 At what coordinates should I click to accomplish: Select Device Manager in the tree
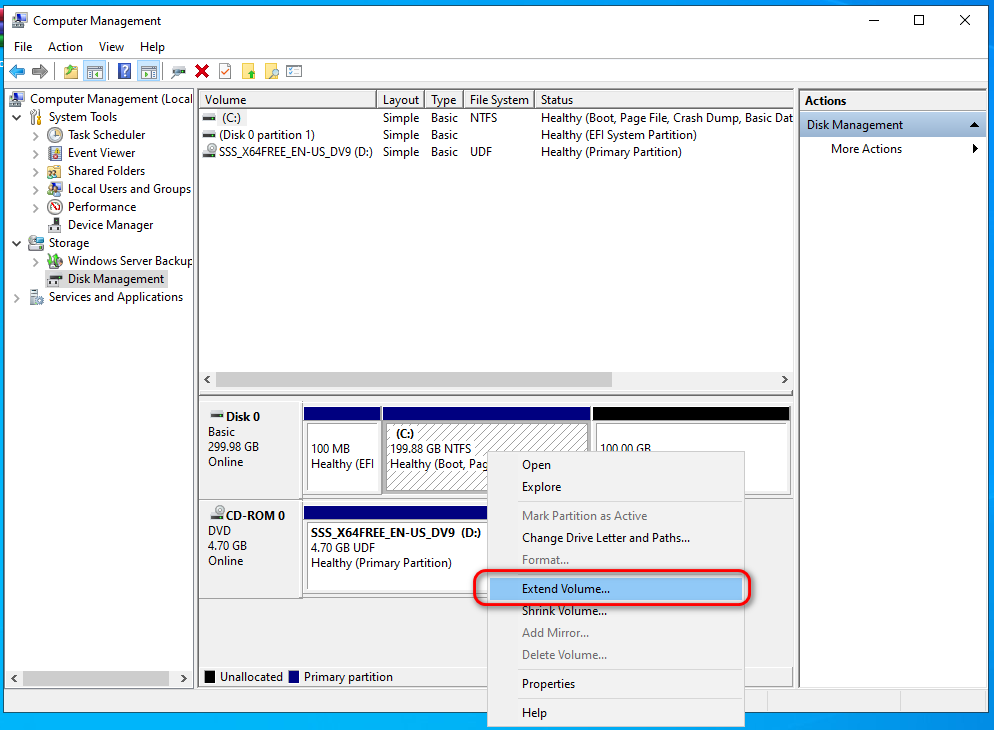coord(110,225)
